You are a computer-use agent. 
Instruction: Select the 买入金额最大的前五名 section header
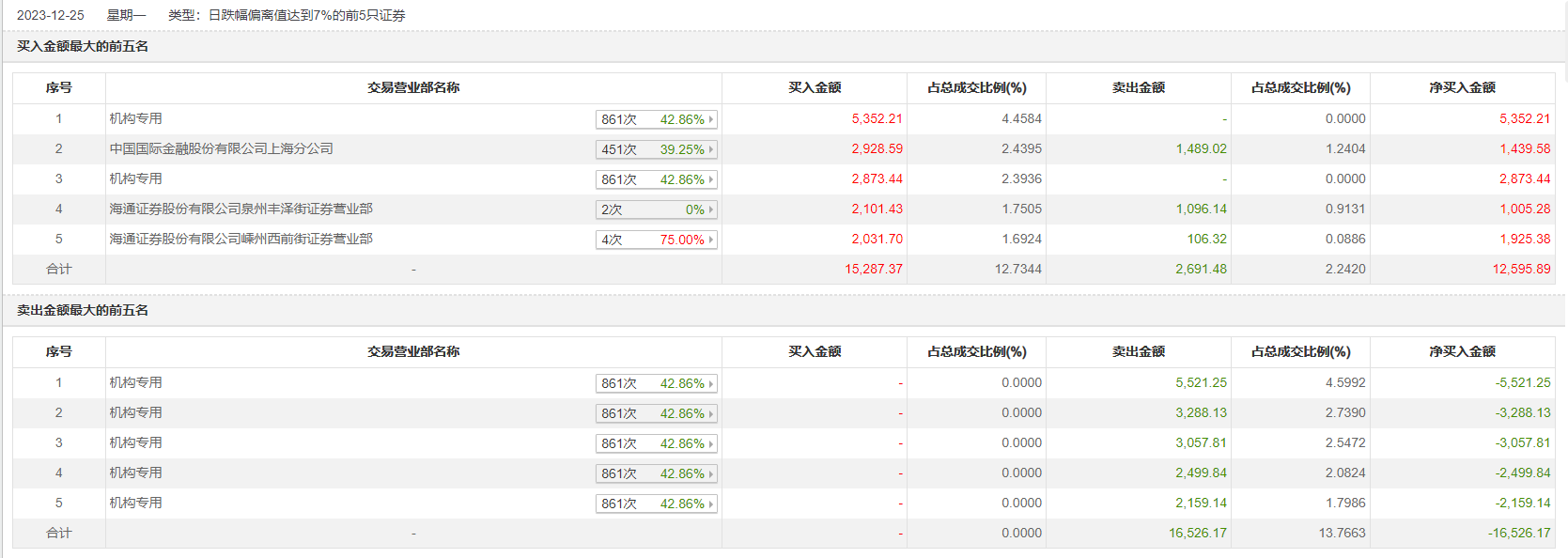pyautogui.click(x=83, y=46)
